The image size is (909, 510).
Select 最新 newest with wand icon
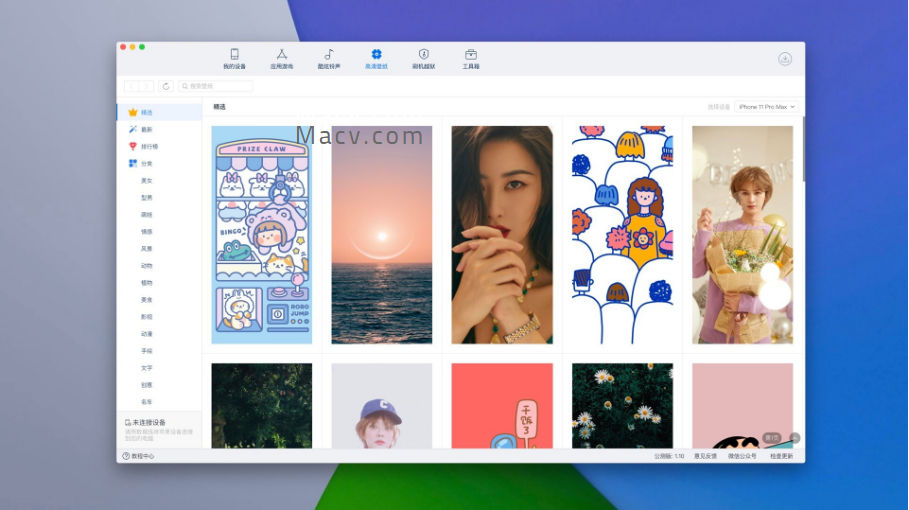159,129
